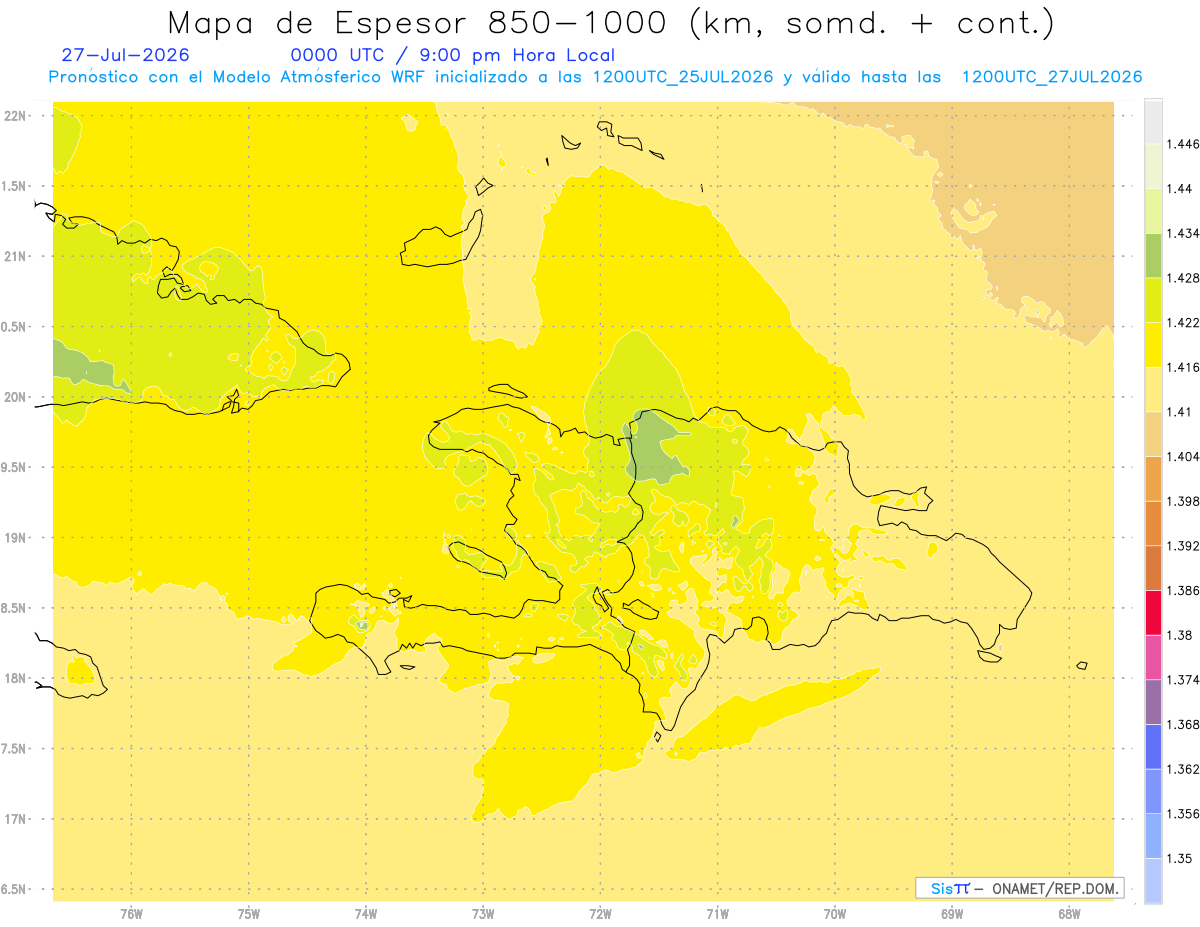Click the legend value 1.38
The width and height of the screenshot is (1200, 927).
click(1179, 635)
